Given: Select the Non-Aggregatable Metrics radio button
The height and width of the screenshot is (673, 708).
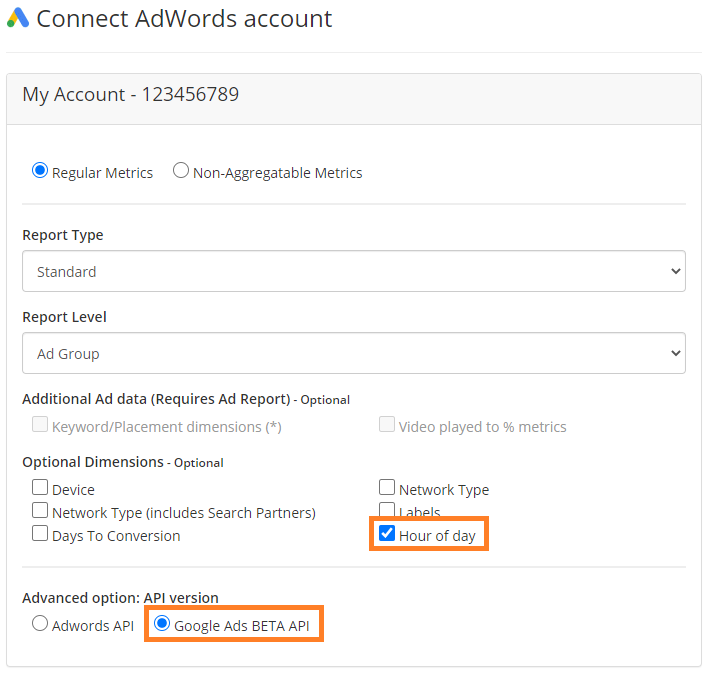Looking at the screenshot, I should pyautogui.click(x=181, y=170).
